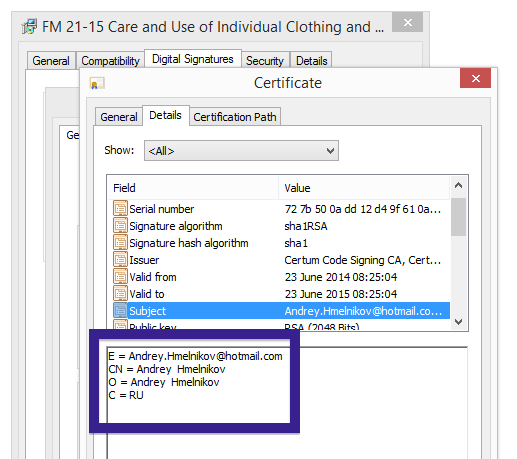Click the field list scroll down arrow
This screenshot has width=517, height=459.
point(459,322)
